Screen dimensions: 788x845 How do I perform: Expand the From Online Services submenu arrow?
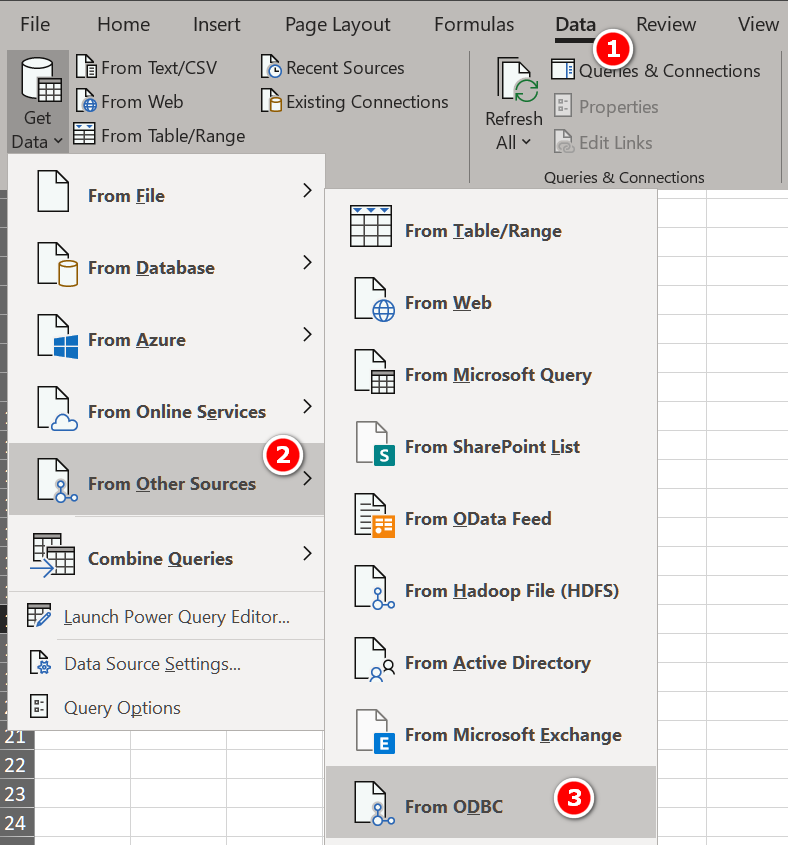tap(307, 406)
